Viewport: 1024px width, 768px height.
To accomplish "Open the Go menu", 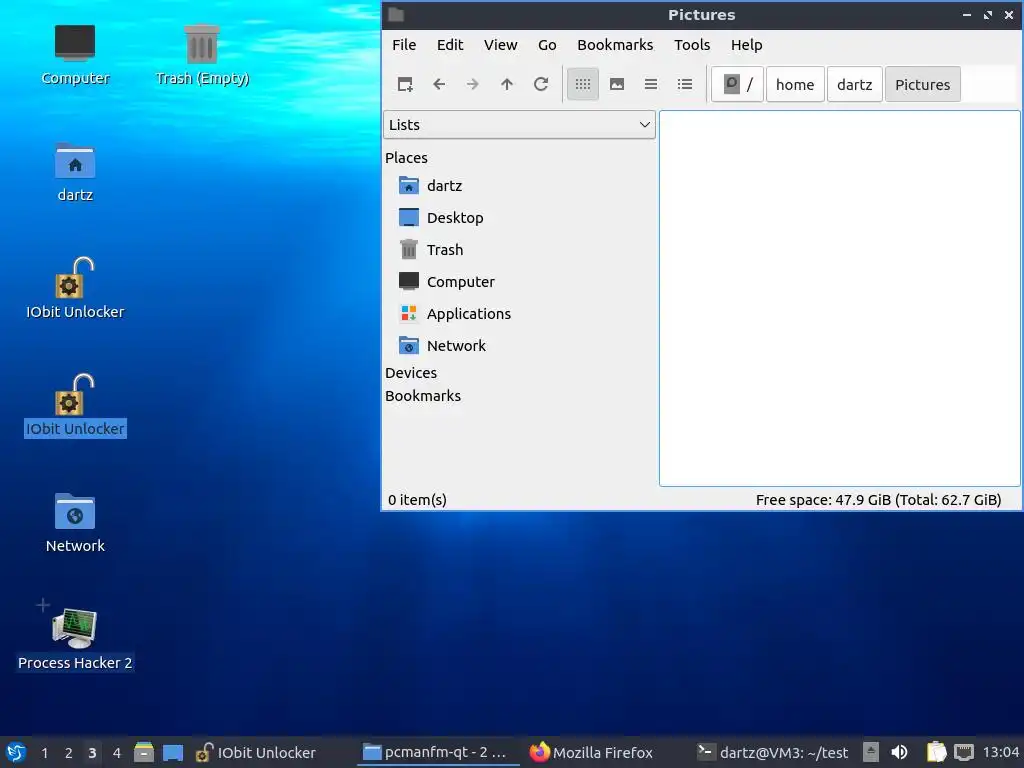I will point(547,45).
